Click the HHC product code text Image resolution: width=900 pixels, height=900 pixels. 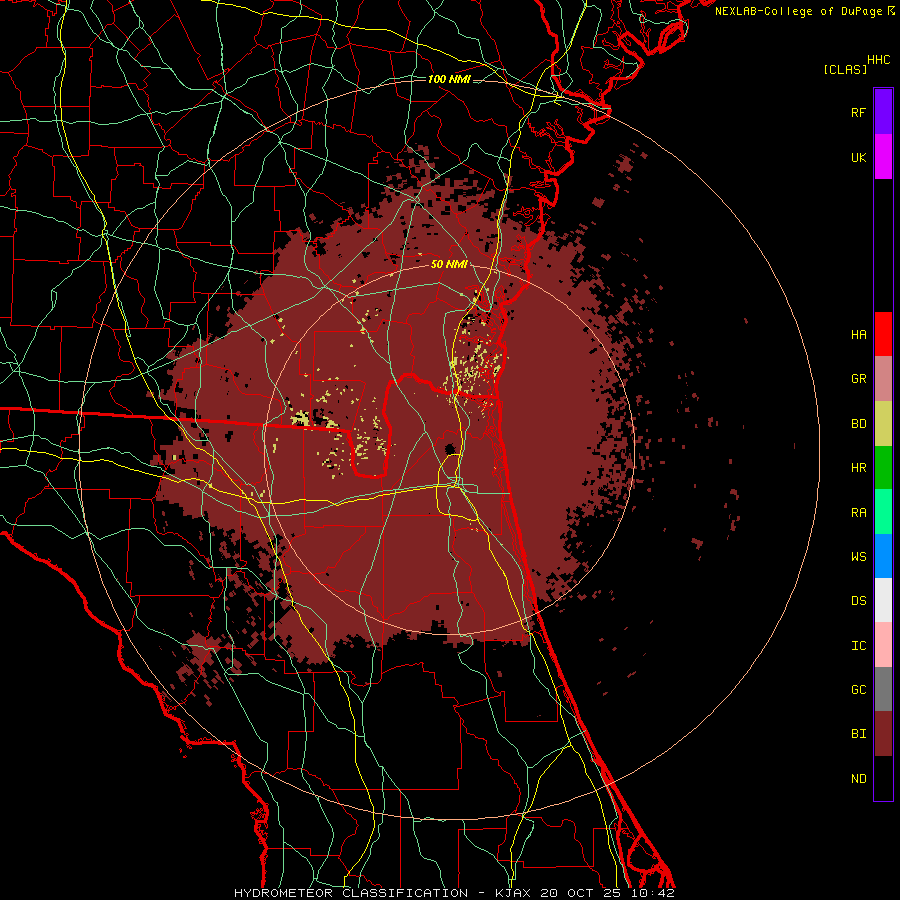pos(879,60)
